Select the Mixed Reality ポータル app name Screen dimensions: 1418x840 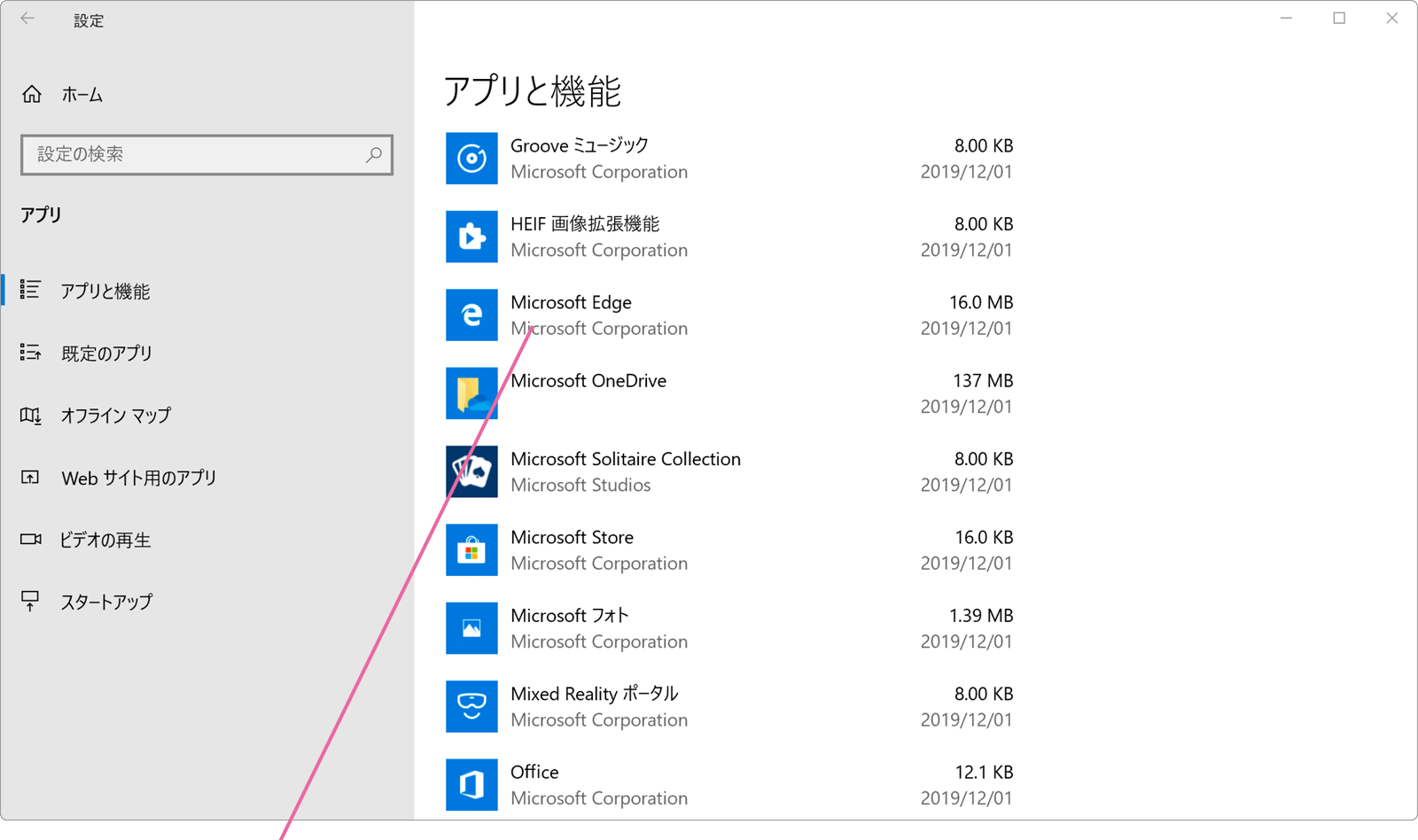click(595, 694)
